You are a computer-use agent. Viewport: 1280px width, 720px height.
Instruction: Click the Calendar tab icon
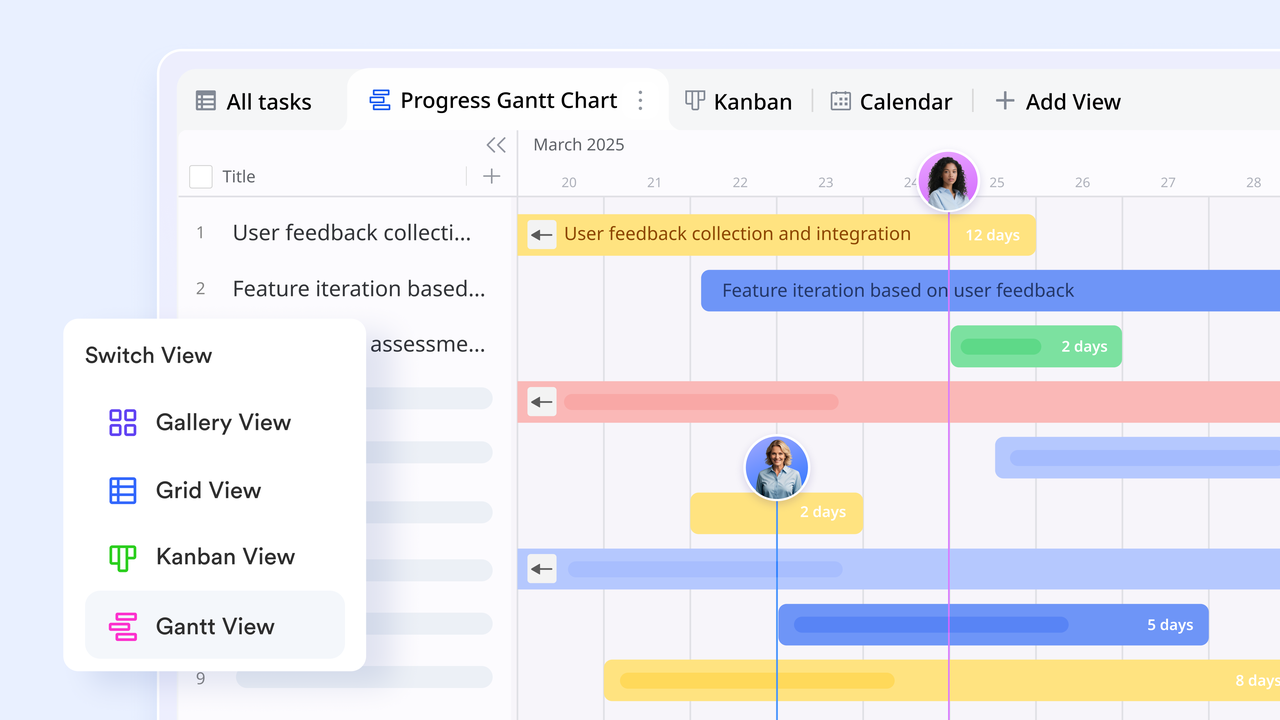[x=840, y=101]
